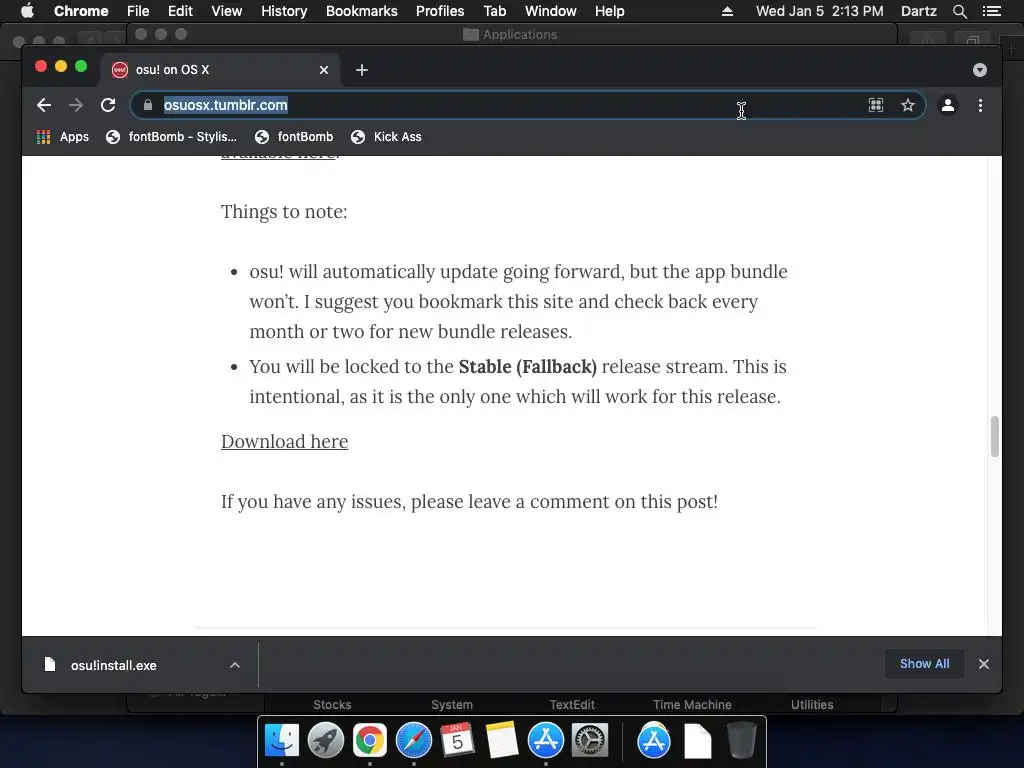
Task: Open the Trash in the Dock
Action: [x=741, y=741]
